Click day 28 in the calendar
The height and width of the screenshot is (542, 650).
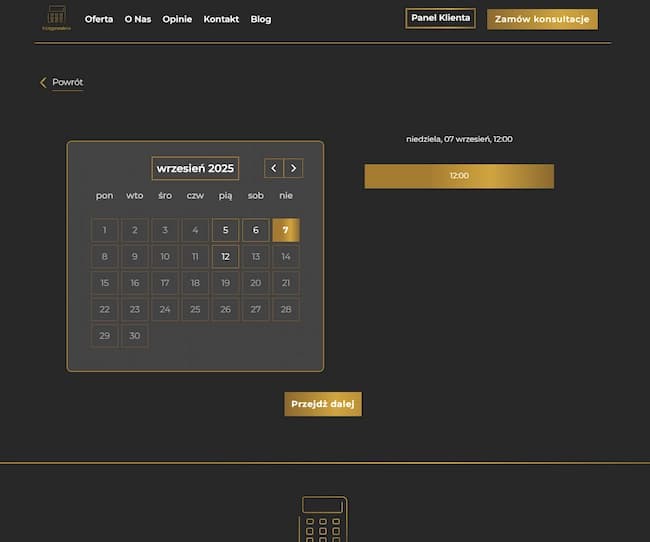[286, 309]
